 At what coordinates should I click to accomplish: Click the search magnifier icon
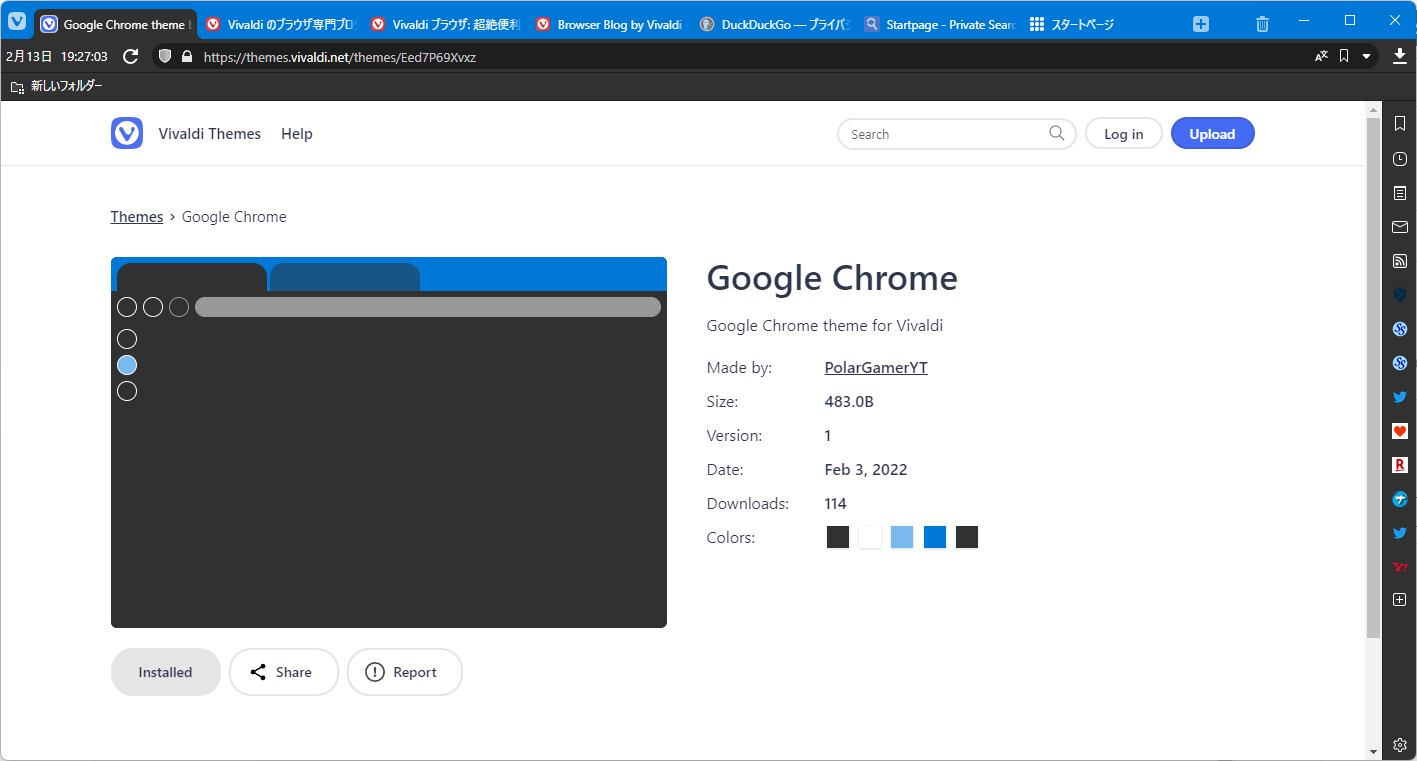tap(1057, 133)
